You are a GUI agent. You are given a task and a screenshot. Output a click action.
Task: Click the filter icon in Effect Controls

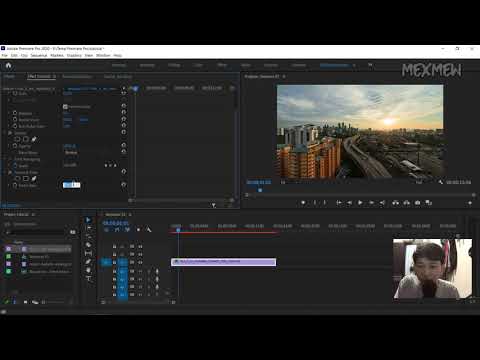pyautogui.click(x=214, y=205)
